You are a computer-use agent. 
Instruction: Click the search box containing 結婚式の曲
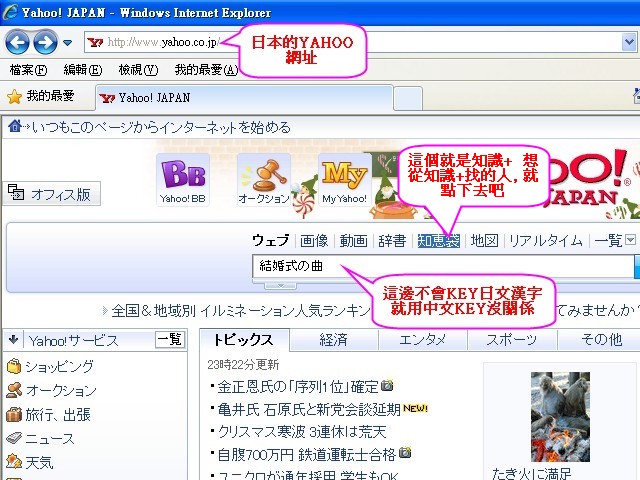click(443, 266)
